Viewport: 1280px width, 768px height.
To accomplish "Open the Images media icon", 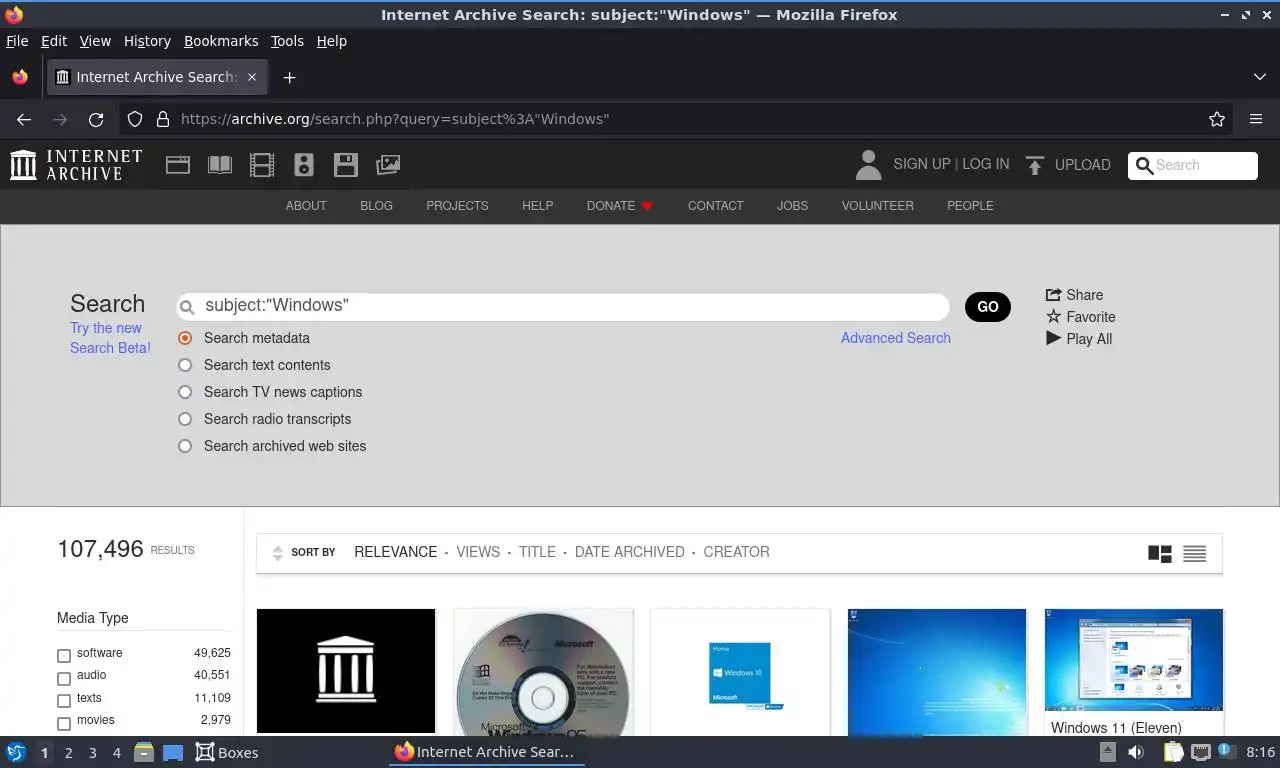I will 388,165.
